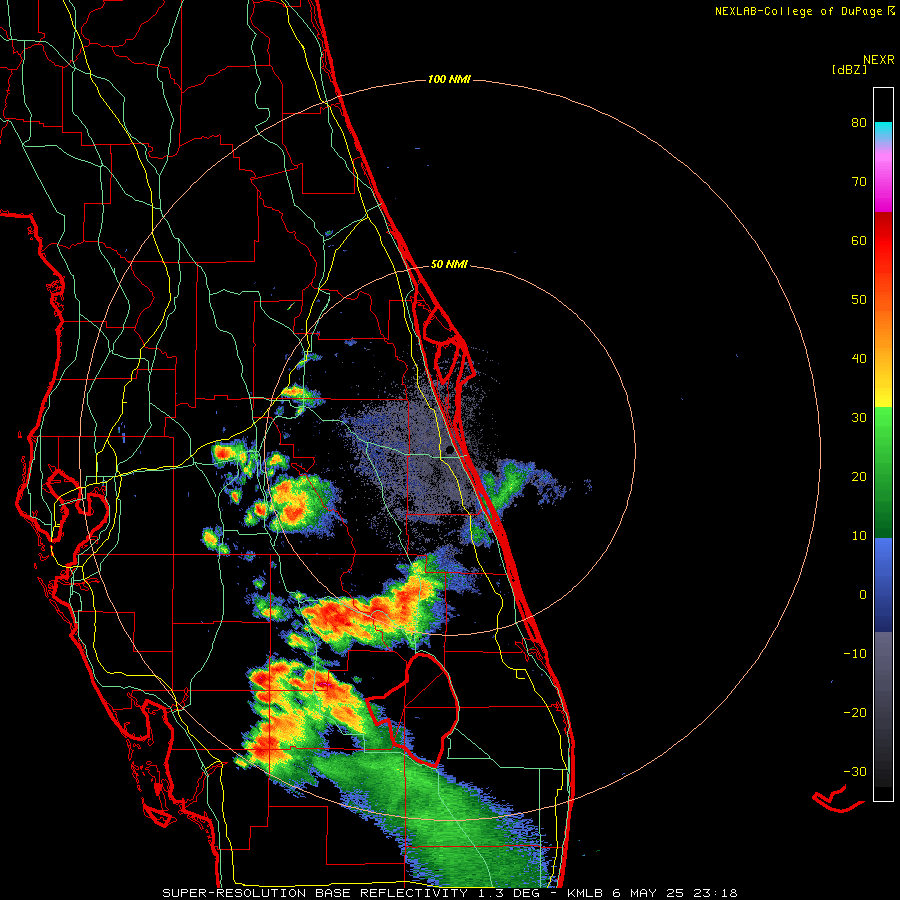Click the -10 value on the dBZ scale
This screenshot has width=900, height=900.
point(855,654)
